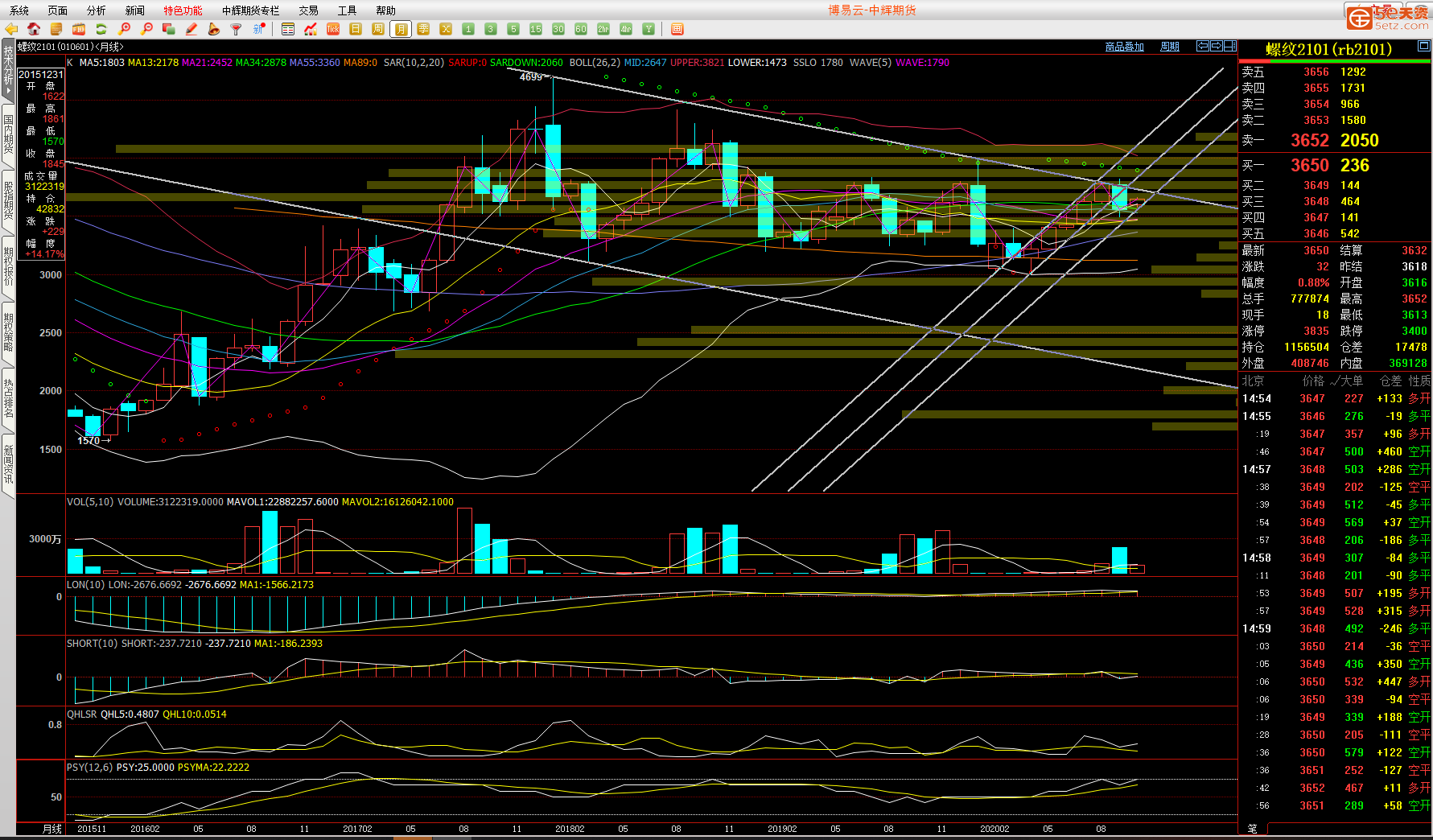Viewport: 1433px width, 840px height.
Task: Select the 3-minute period button
Action: click(x=491, y=29)
